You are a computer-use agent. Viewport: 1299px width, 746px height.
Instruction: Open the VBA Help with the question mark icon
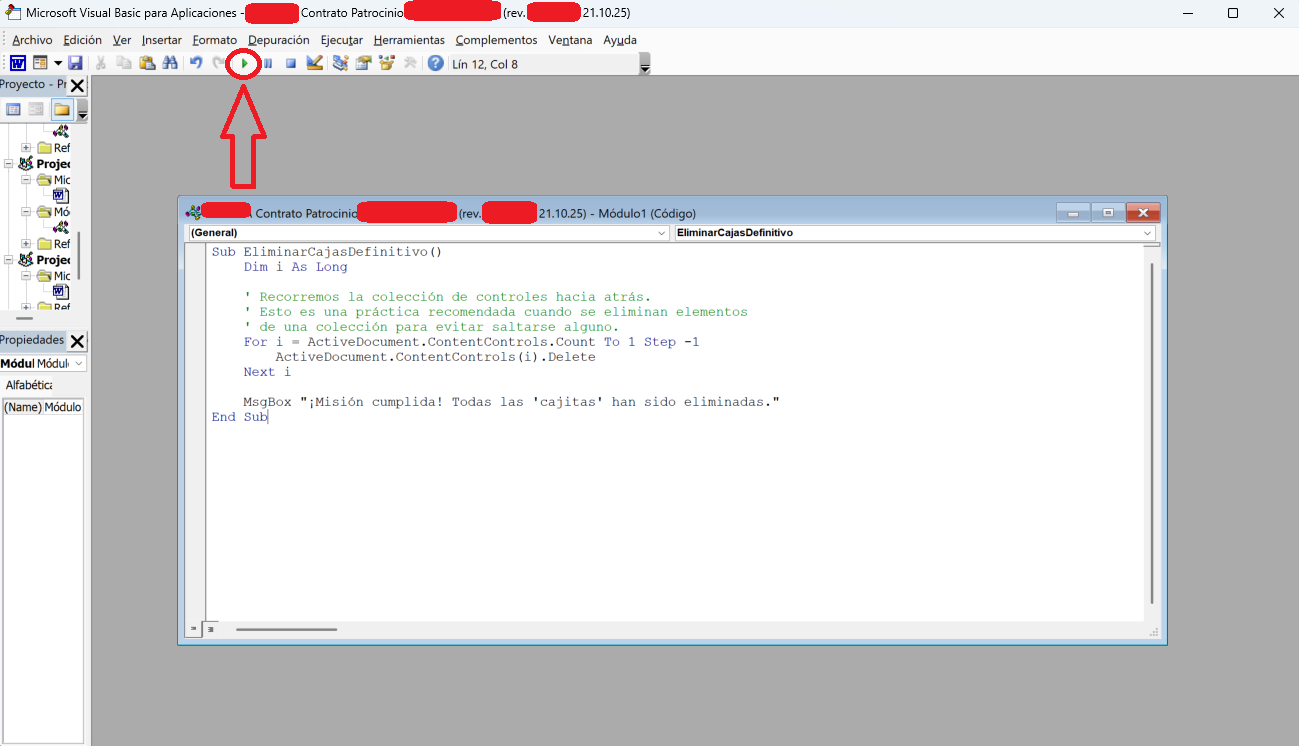coord(435,62)
